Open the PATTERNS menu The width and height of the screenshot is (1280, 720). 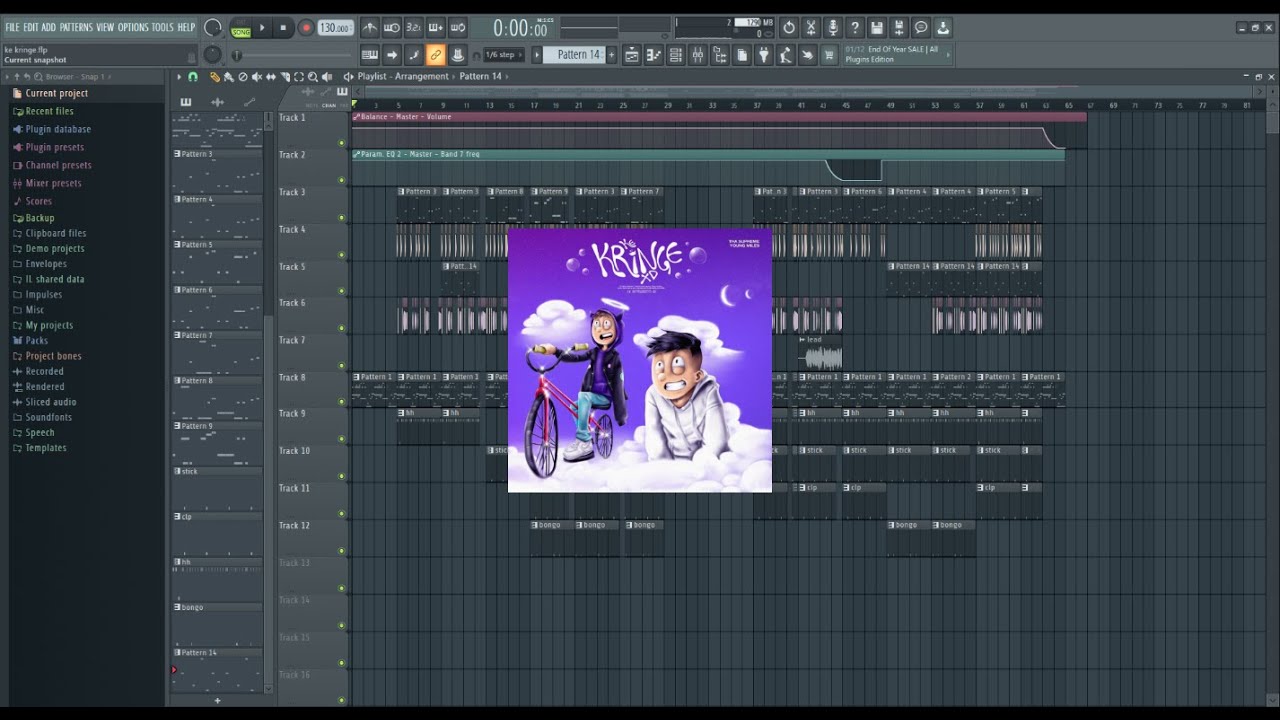(76, 27)
